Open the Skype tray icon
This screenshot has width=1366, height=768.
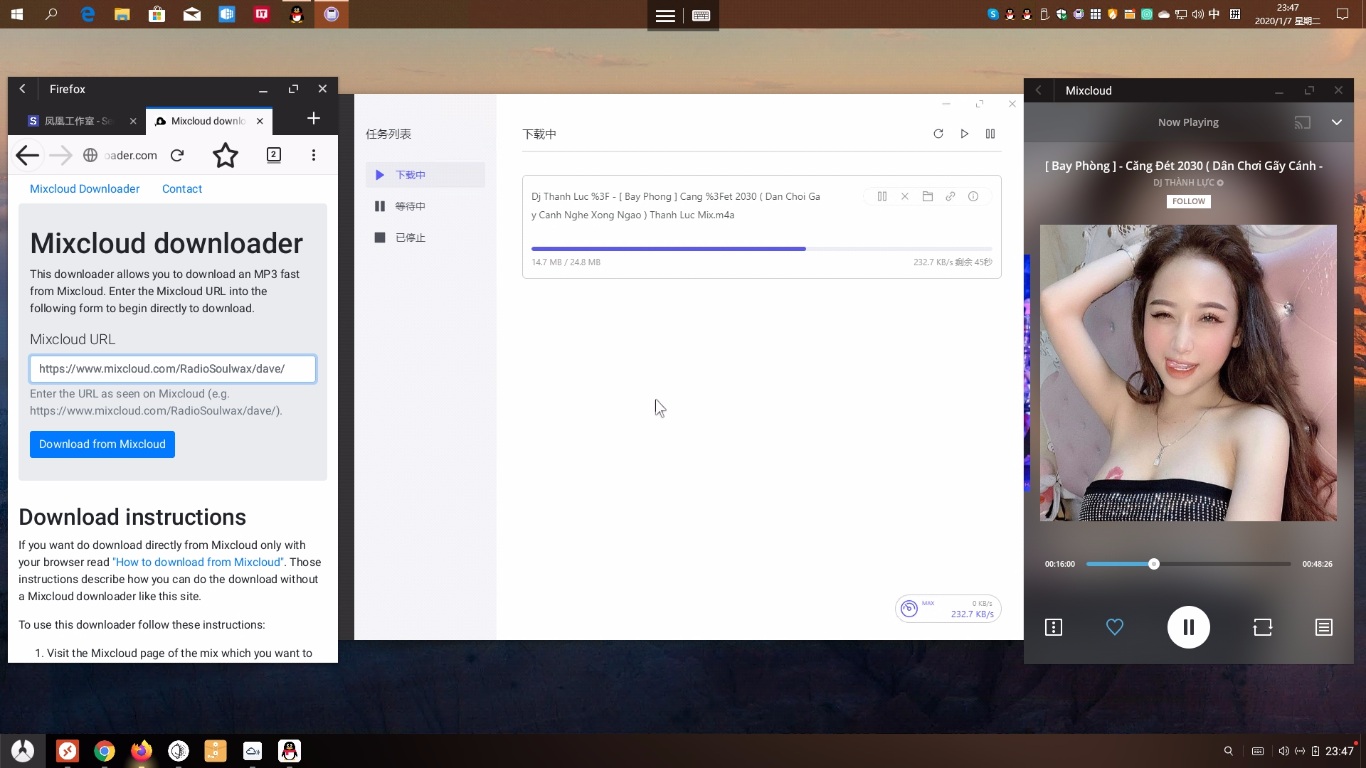993,14
